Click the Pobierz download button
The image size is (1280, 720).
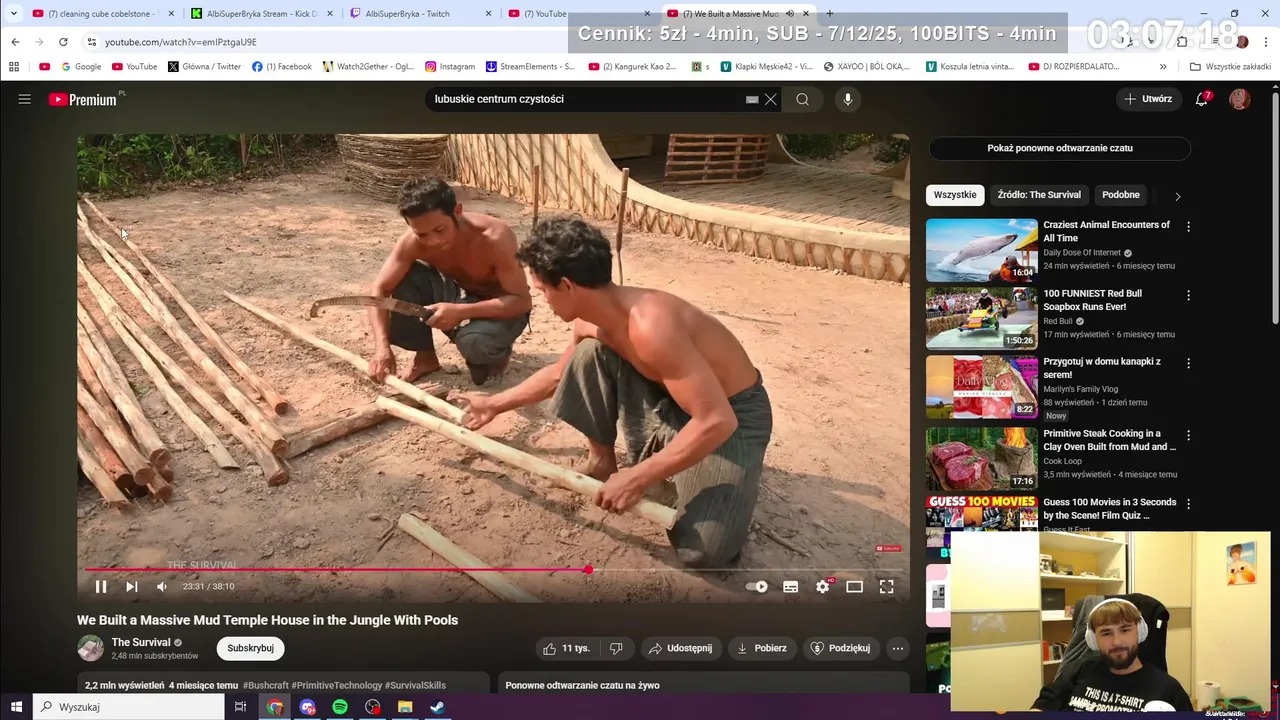click(x=762, y=648)
